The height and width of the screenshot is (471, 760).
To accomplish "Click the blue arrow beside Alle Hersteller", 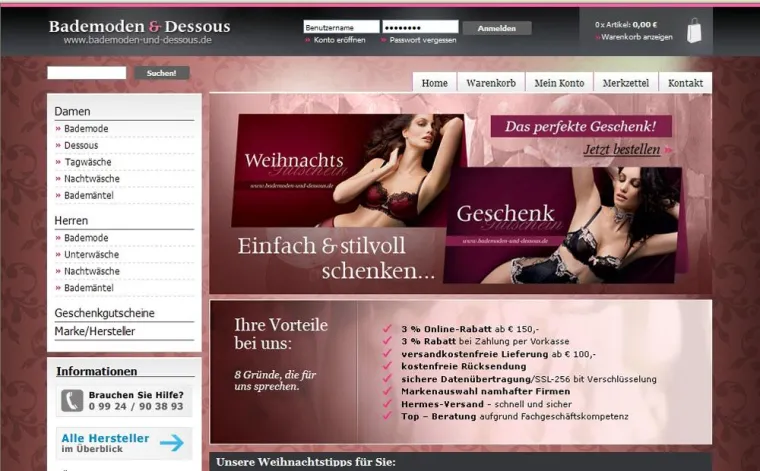I will (172, 442).
